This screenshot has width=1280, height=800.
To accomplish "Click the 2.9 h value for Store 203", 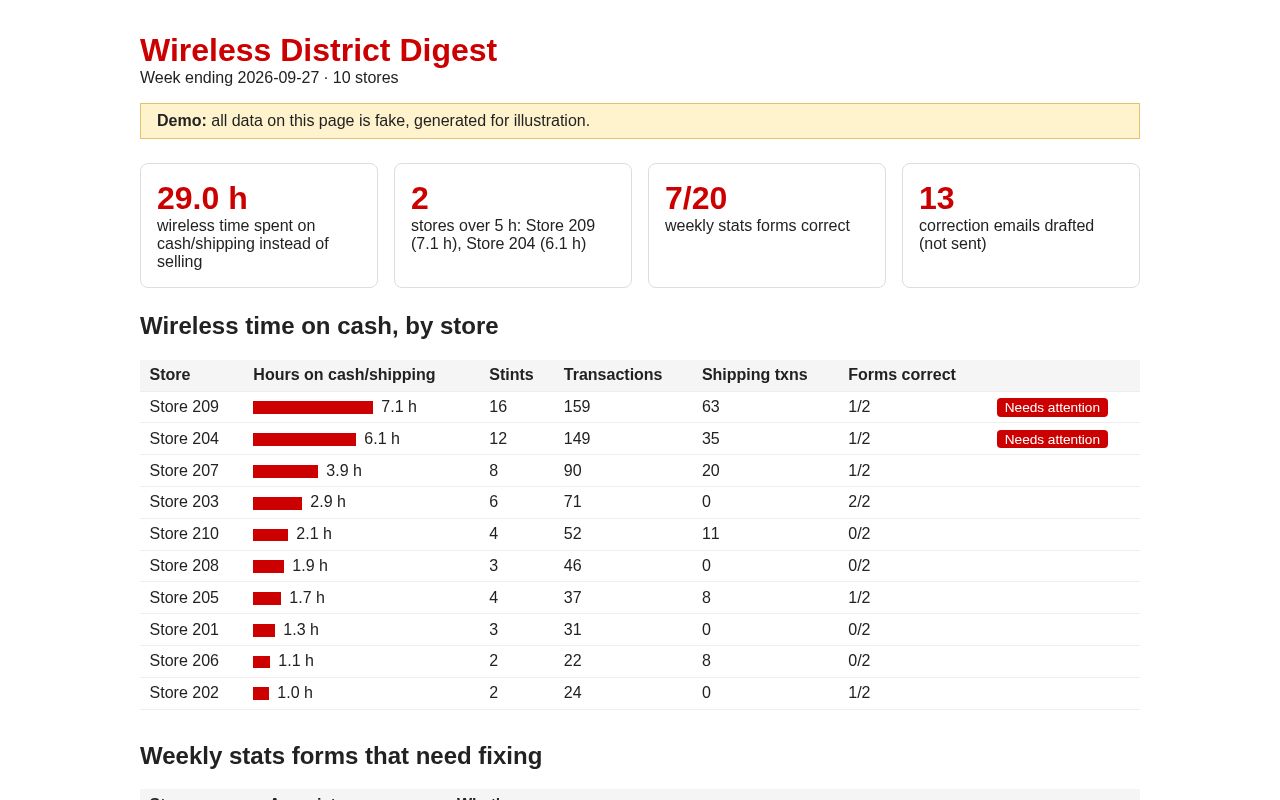I will click(328, 502).
